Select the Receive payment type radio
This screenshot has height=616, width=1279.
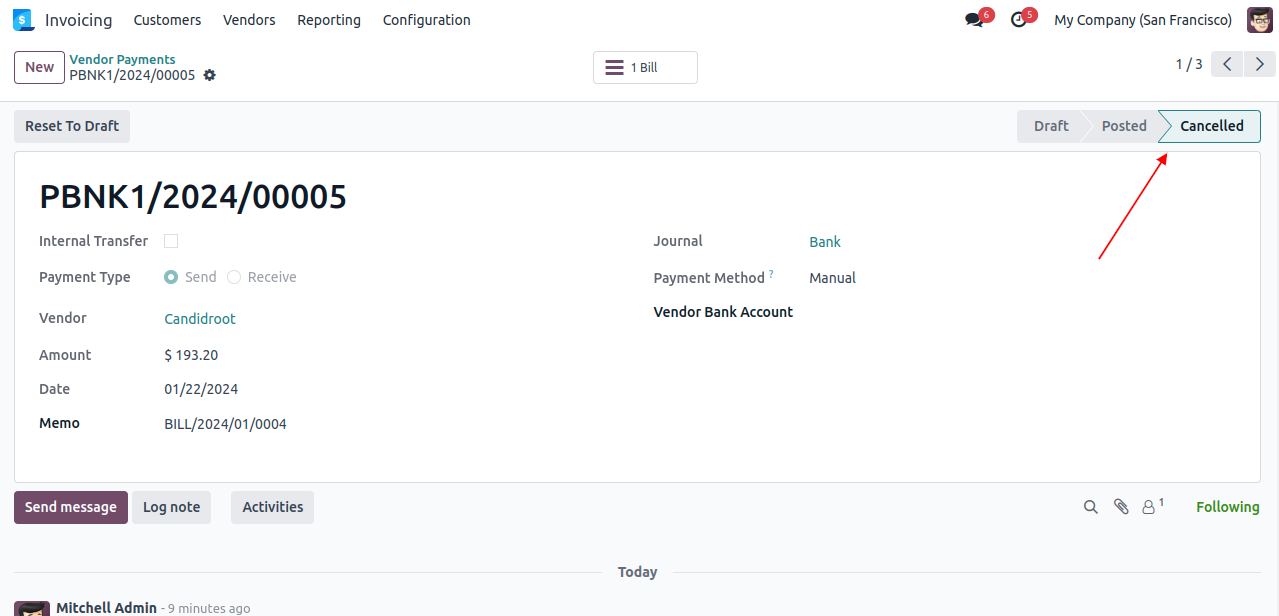pos(234,277)
